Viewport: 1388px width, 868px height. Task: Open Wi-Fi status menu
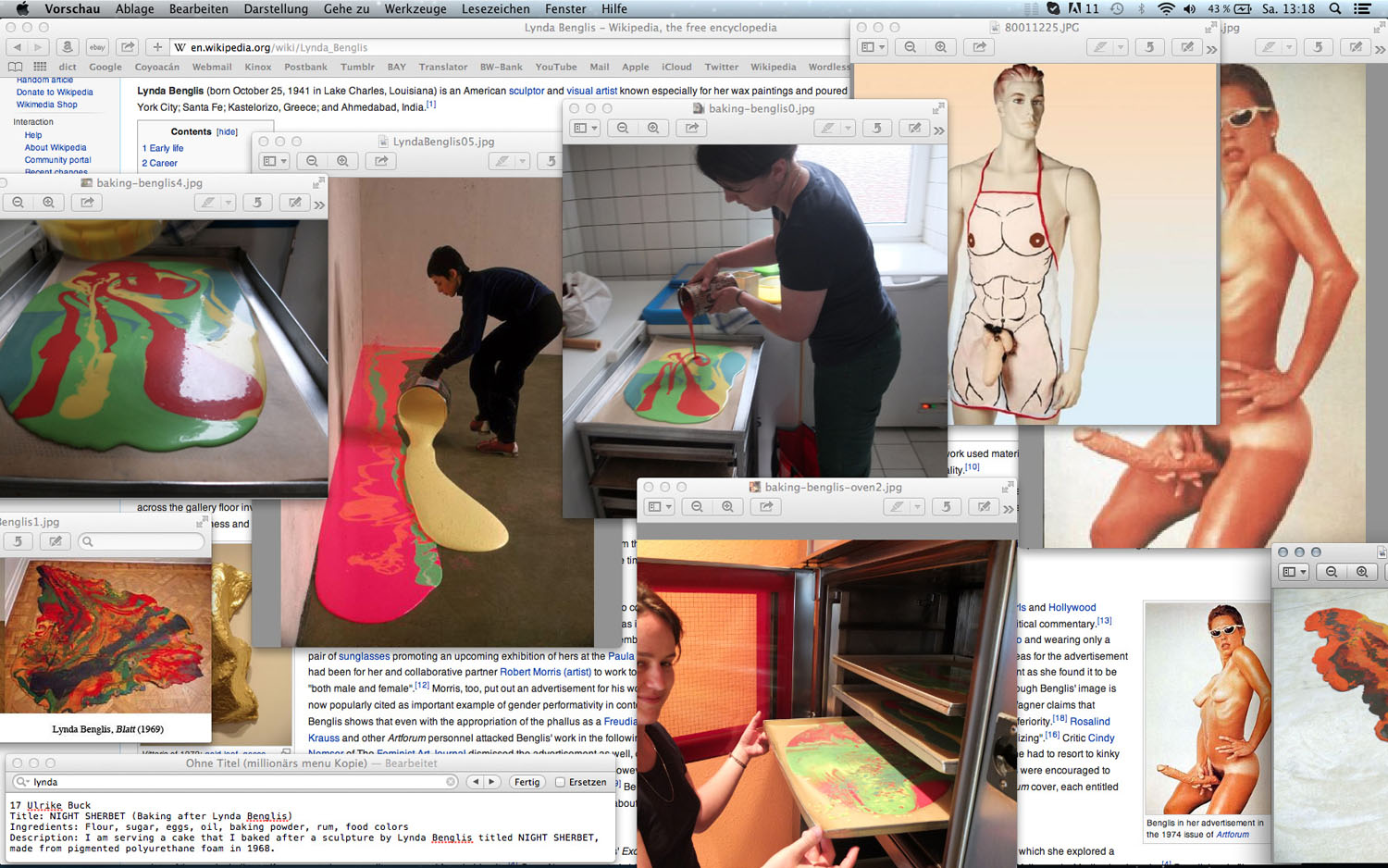(x=1166, y=8)
